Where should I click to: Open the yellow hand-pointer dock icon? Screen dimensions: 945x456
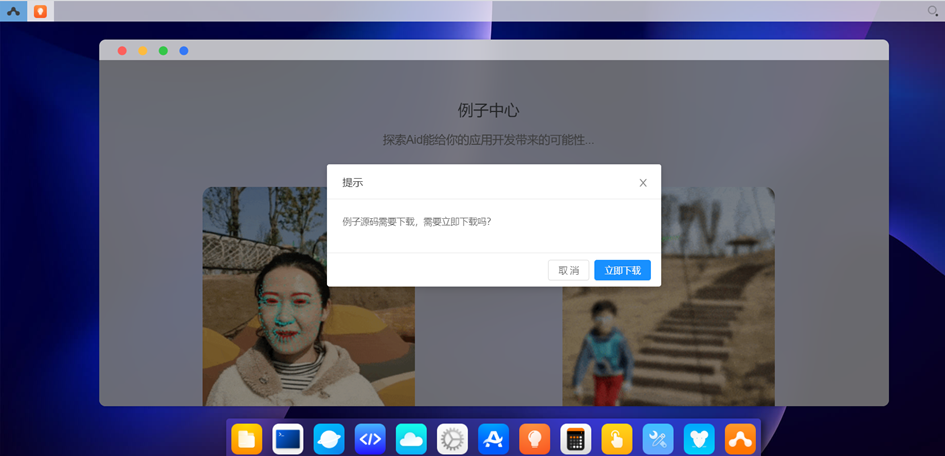point(617,439)
